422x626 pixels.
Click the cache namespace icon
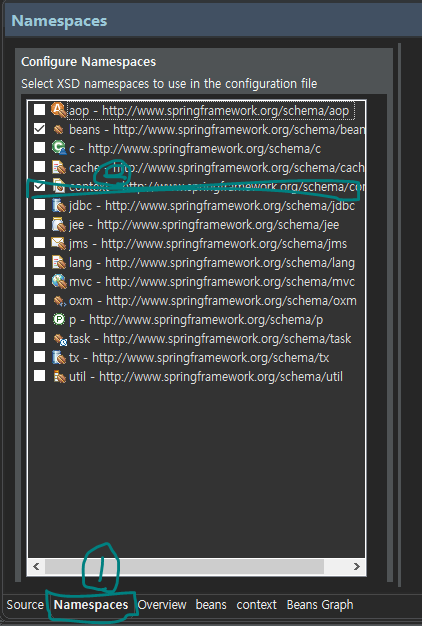[59, 167]
